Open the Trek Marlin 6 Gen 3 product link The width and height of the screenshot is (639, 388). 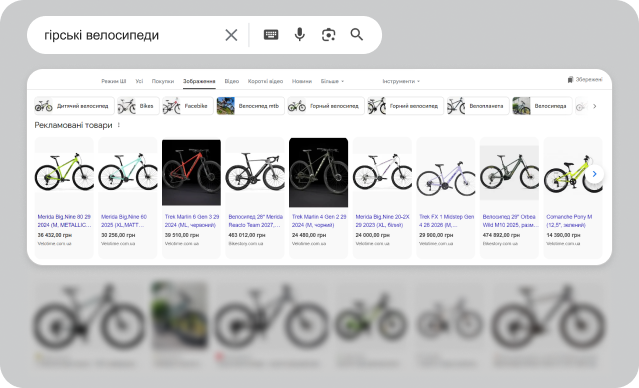point(192,220)
